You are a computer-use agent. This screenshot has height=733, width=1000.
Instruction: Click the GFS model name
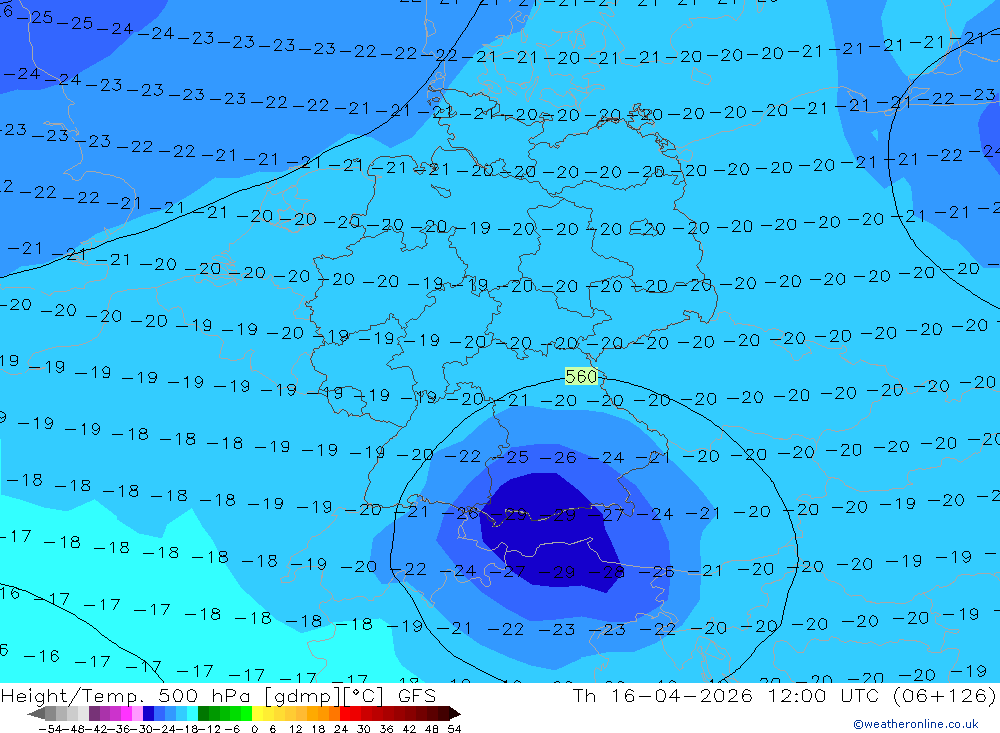(x=418, y=695)
